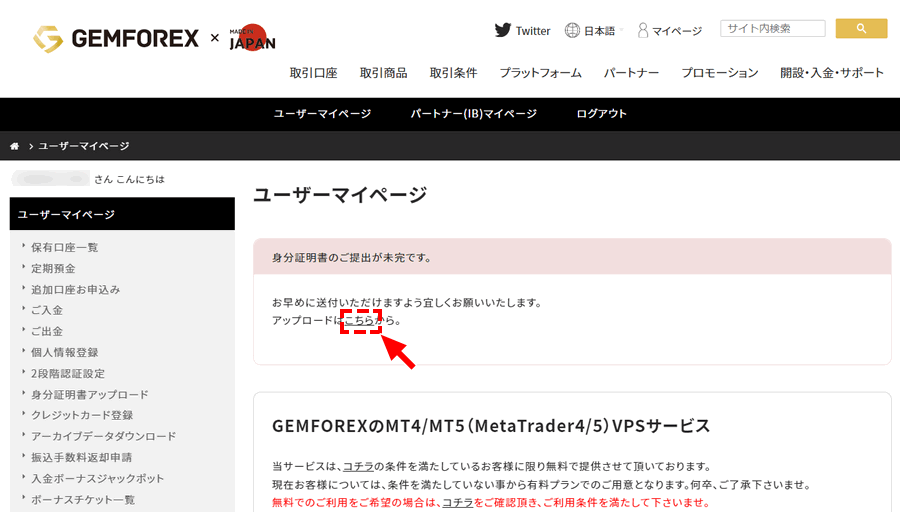Viewport: 900px width, 512px height.
Task: Click the GEMFOREX logo
Action: tap(116, 38)
